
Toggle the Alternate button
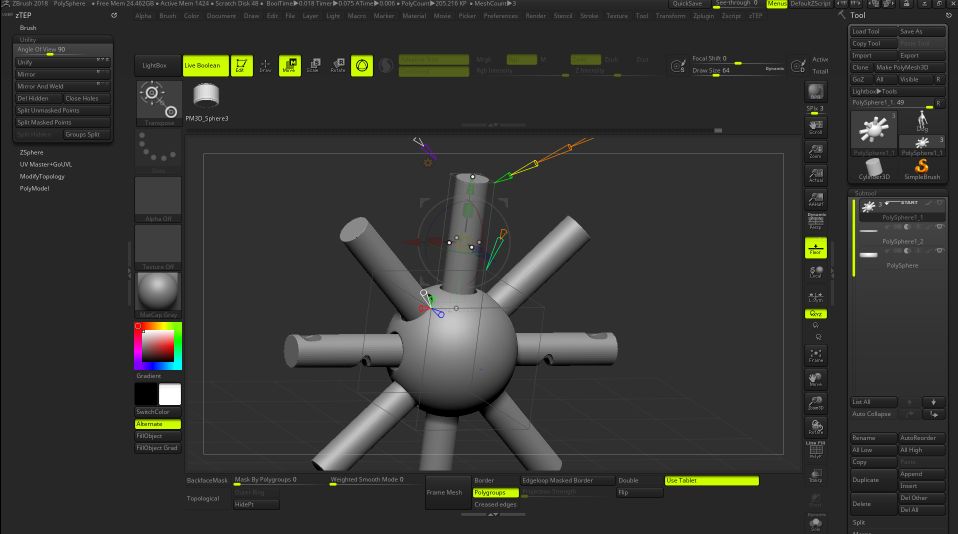point(158,424)
